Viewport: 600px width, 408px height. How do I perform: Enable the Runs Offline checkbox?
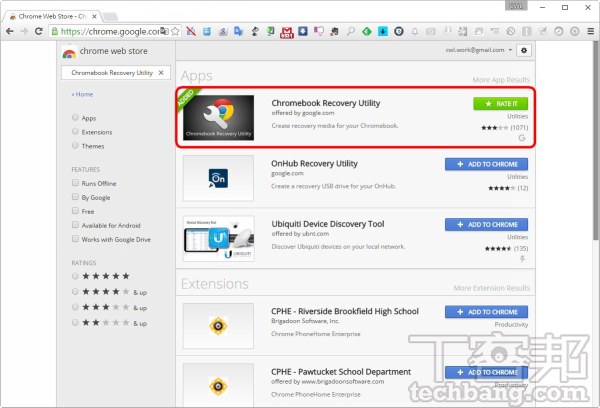click(75, 183)
